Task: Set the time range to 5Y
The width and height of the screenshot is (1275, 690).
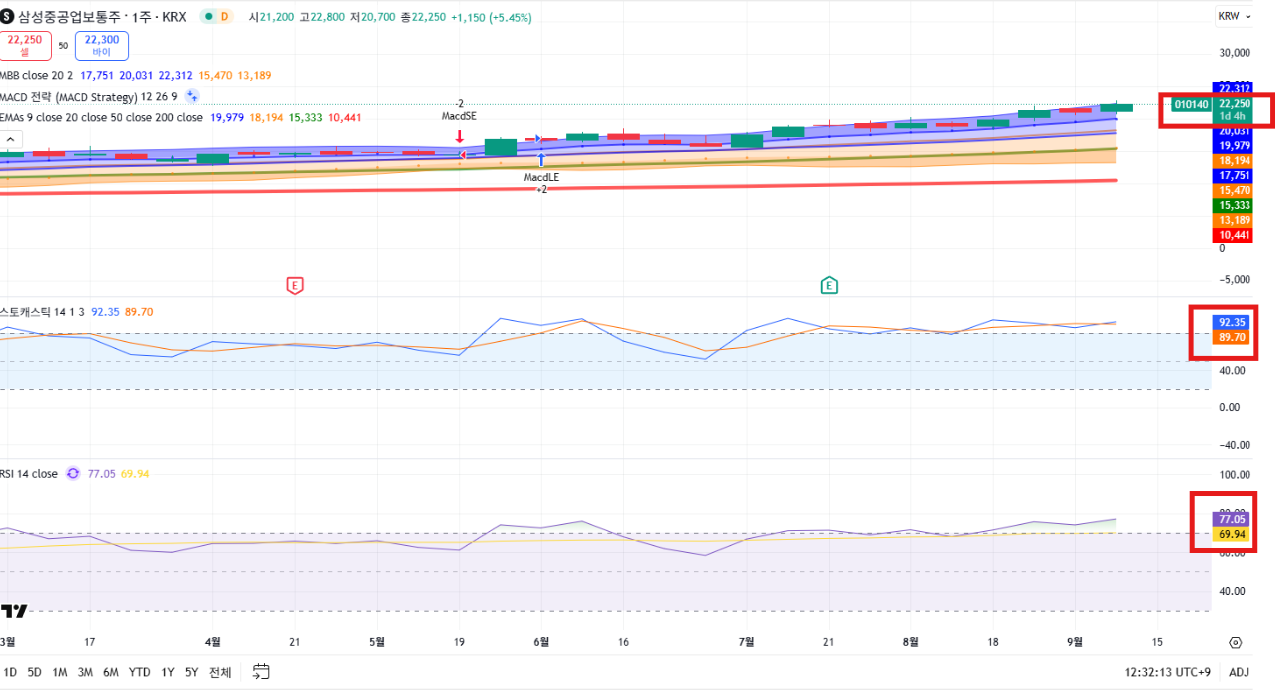Action: point(192,672)
